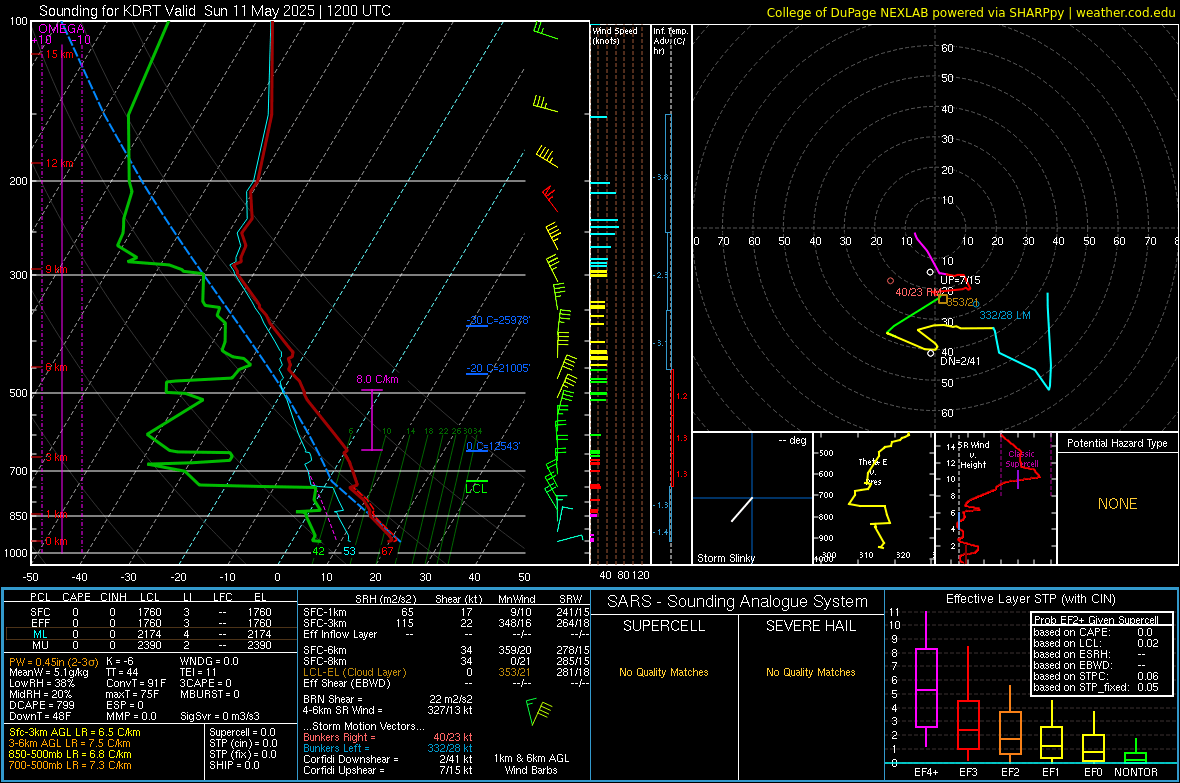Click the 'Inf. Temp. Adv.' panel header

(x=670, y=41)
